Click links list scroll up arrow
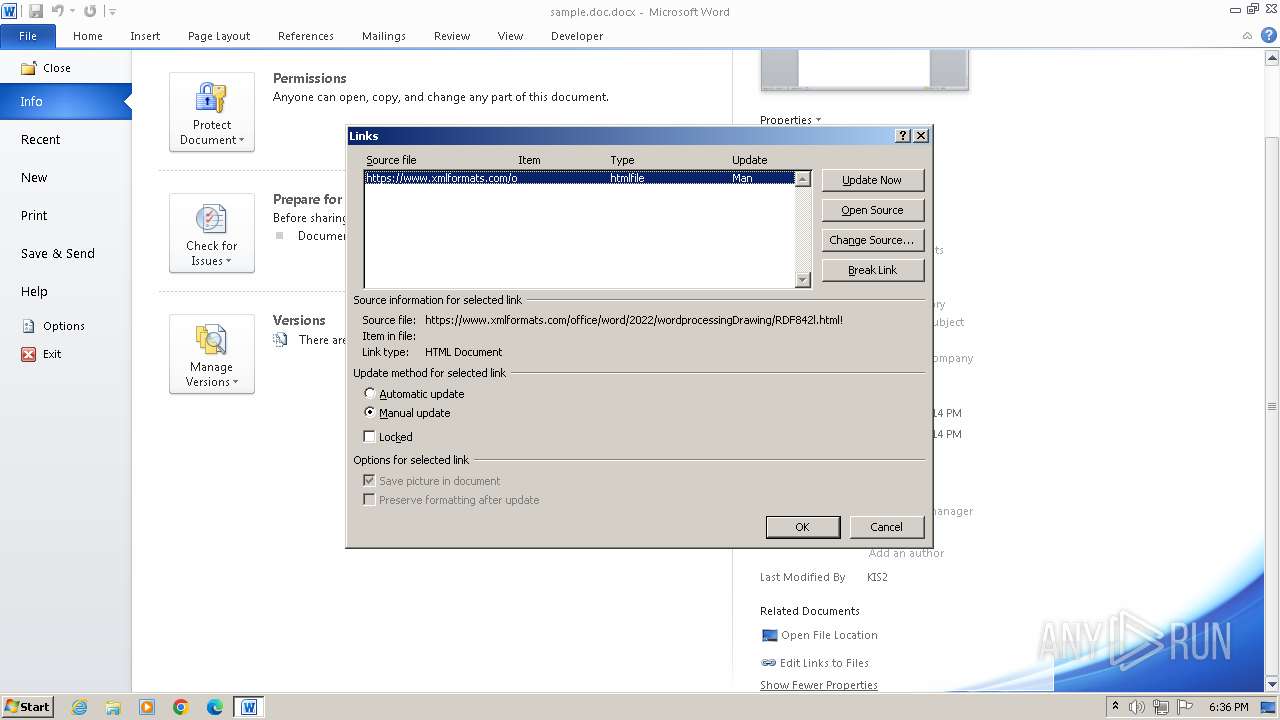1280x720 pixels. [802, 179]
